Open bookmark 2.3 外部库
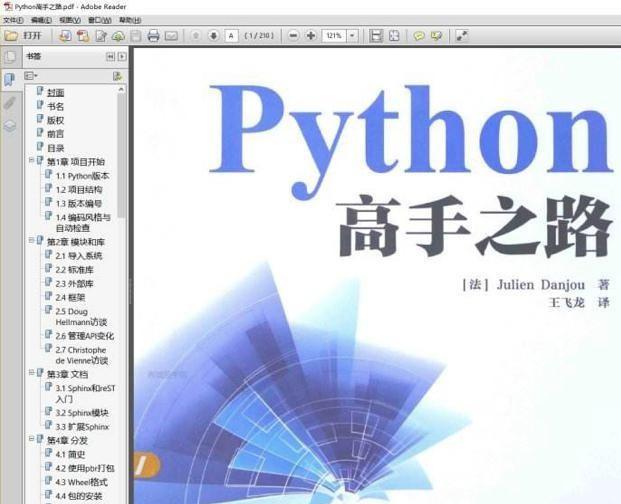This screenshot has width=621, height=504. [74, 283]
